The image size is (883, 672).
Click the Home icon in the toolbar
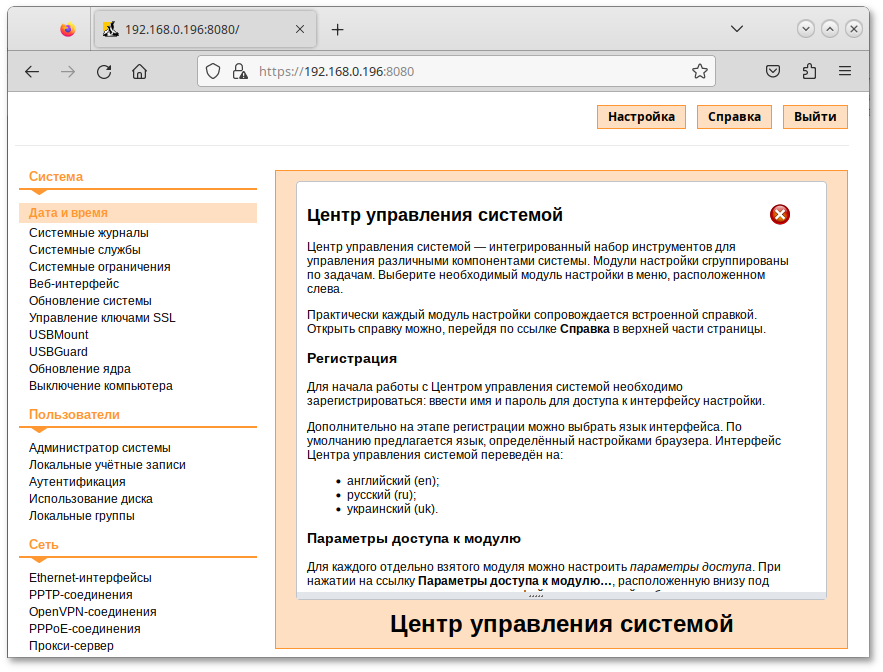(139, 71)
